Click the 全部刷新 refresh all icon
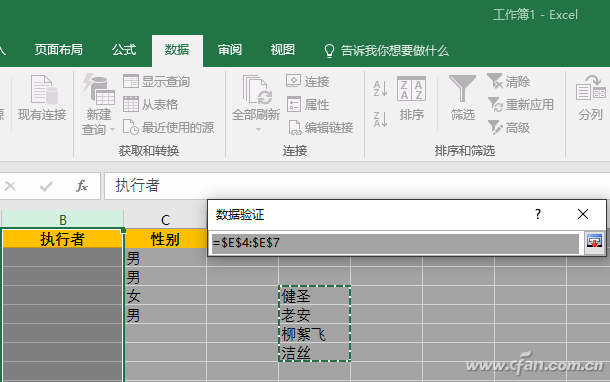The height and width of the screenshot is (382, 610). point(256,90)
